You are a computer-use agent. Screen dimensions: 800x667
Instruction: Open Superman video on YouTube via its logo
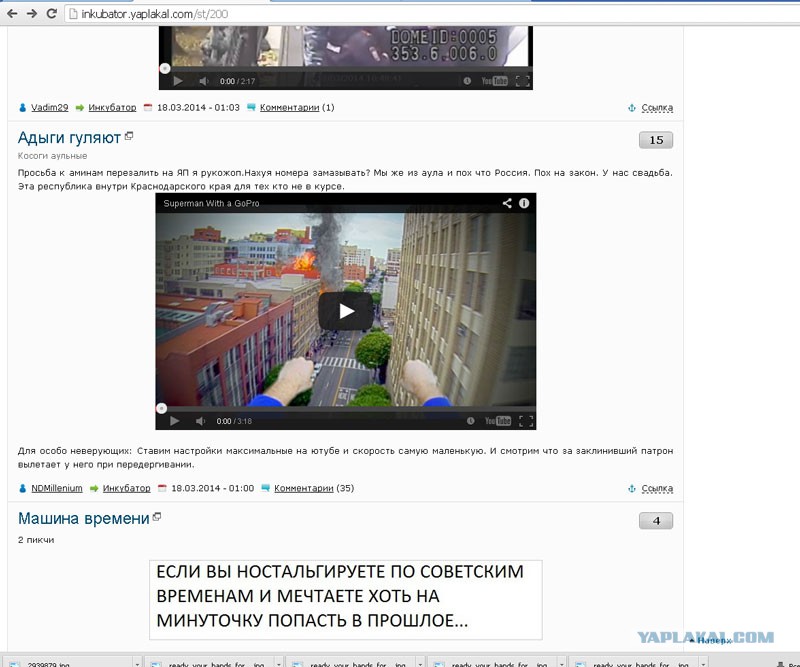click(x=498, y=421)
